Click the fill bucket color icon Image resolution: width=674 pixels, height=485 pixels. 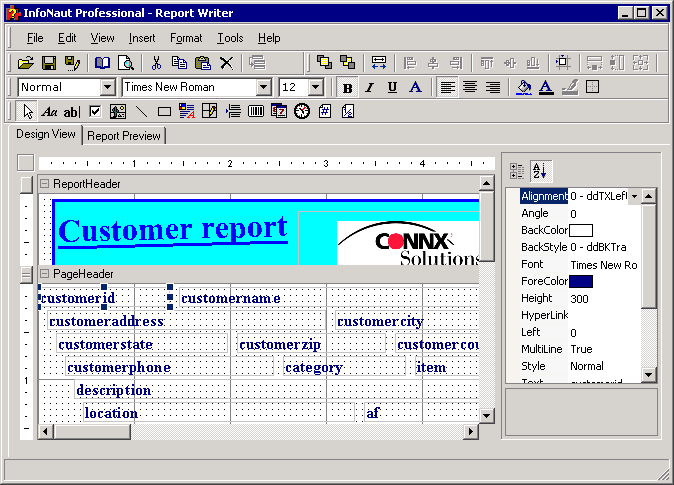(524, 87)
